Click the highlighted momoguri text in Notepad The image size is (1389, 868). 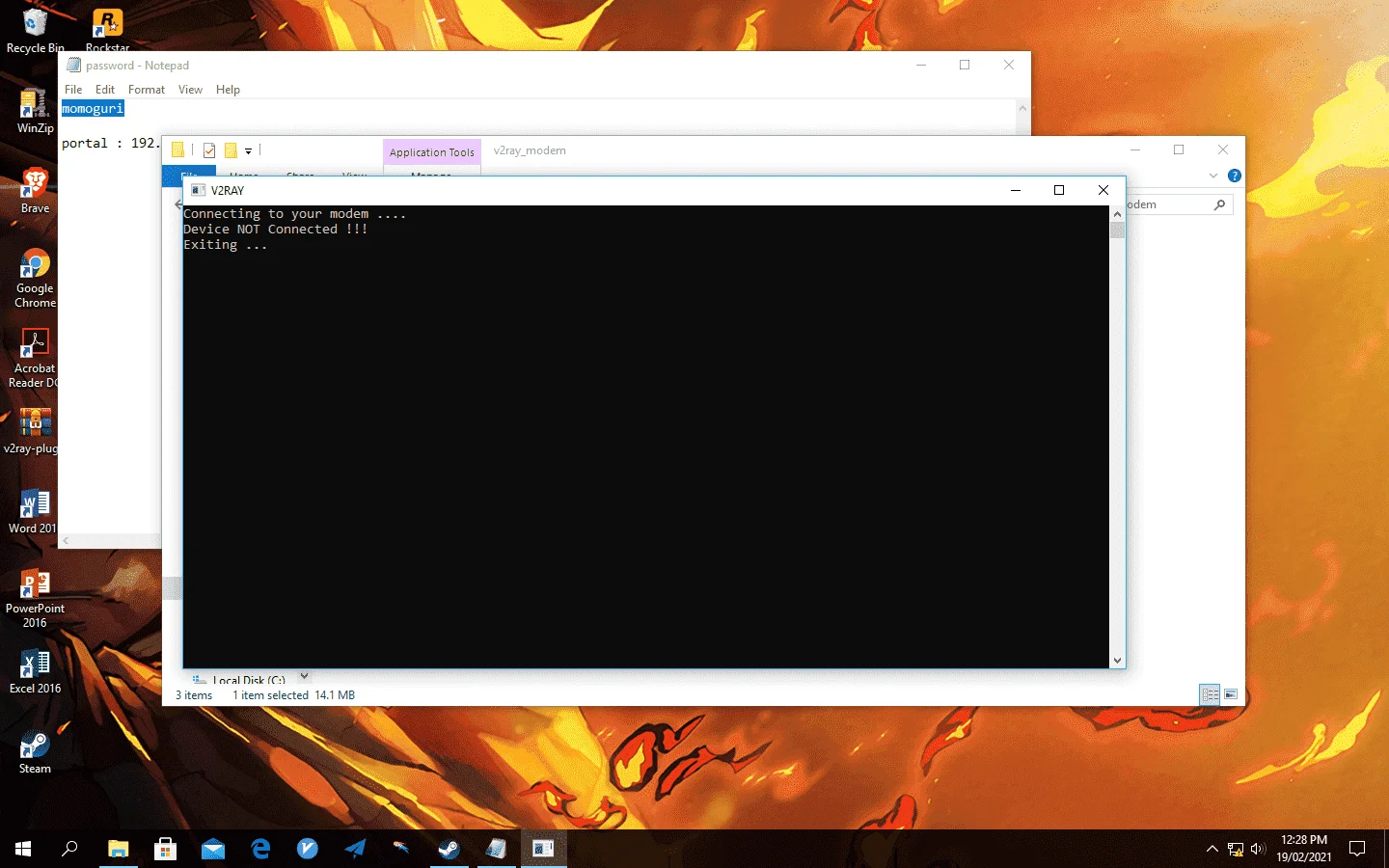tap(93, 109)
